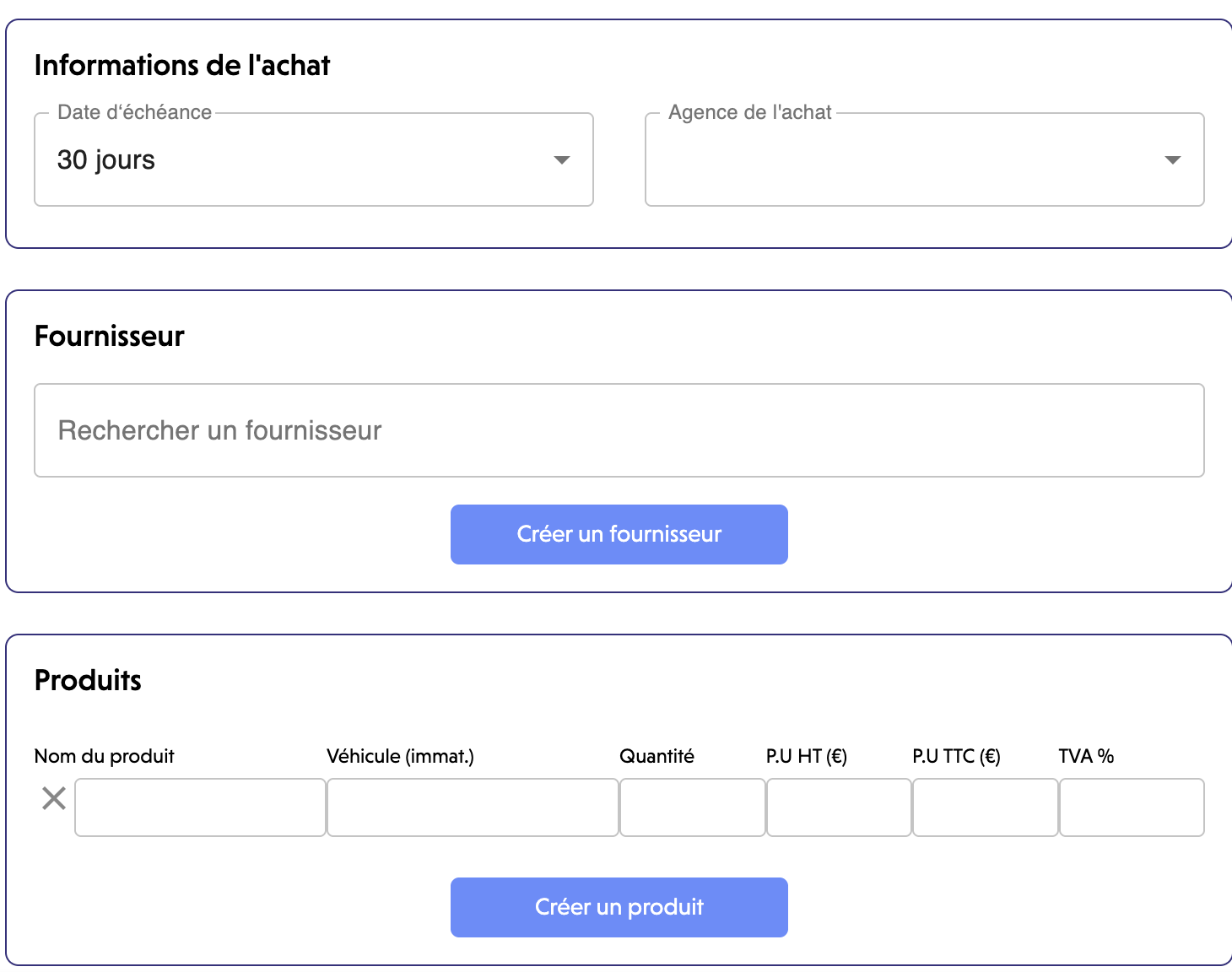Click the P.U TTC (€) column label
Screen dimensions: 1232x972
(x=956, y=756)
